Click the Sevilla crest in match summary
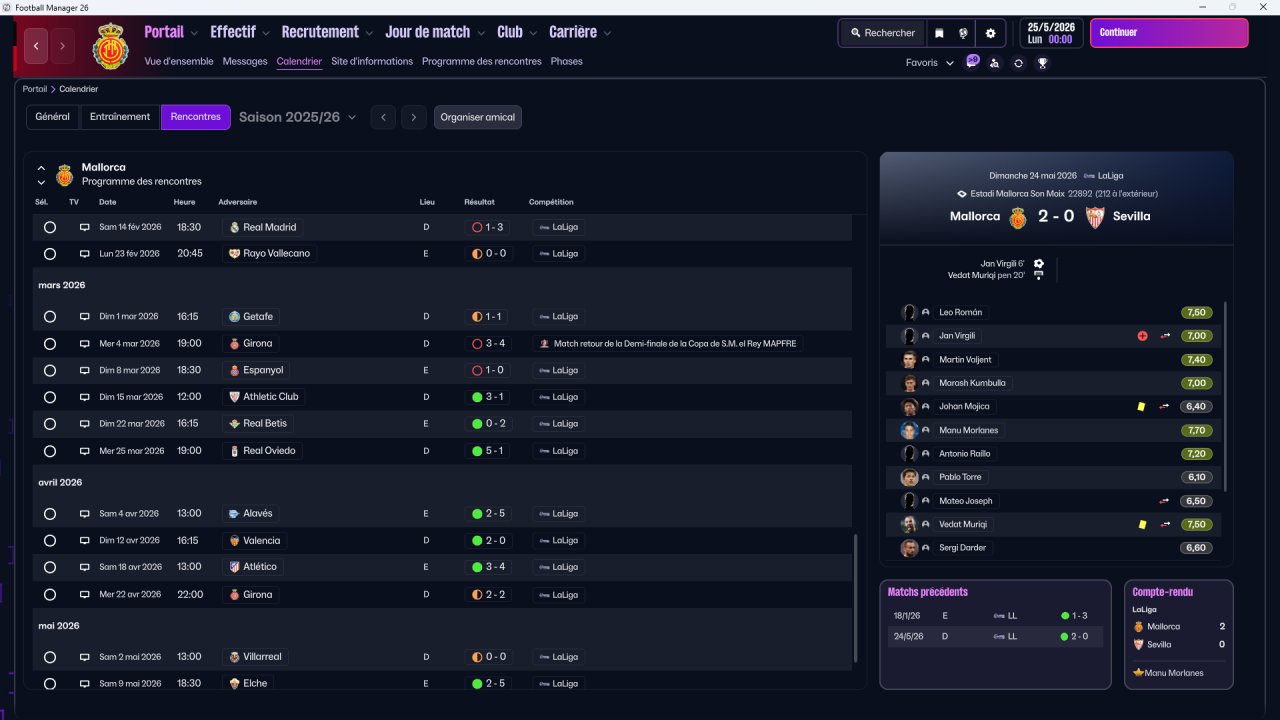1280x720 pixels. (1094, 217)
